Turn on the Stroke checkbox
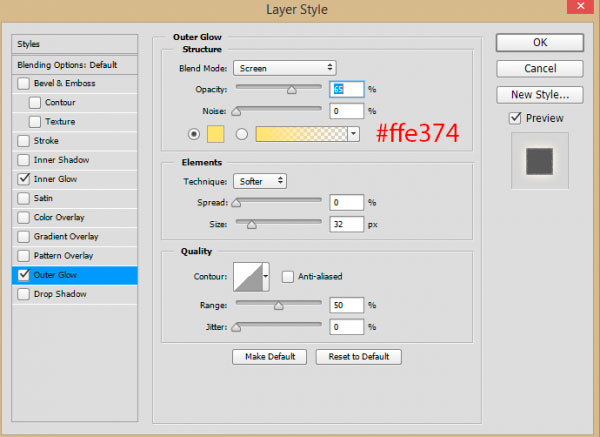 [x=23, y=141]
